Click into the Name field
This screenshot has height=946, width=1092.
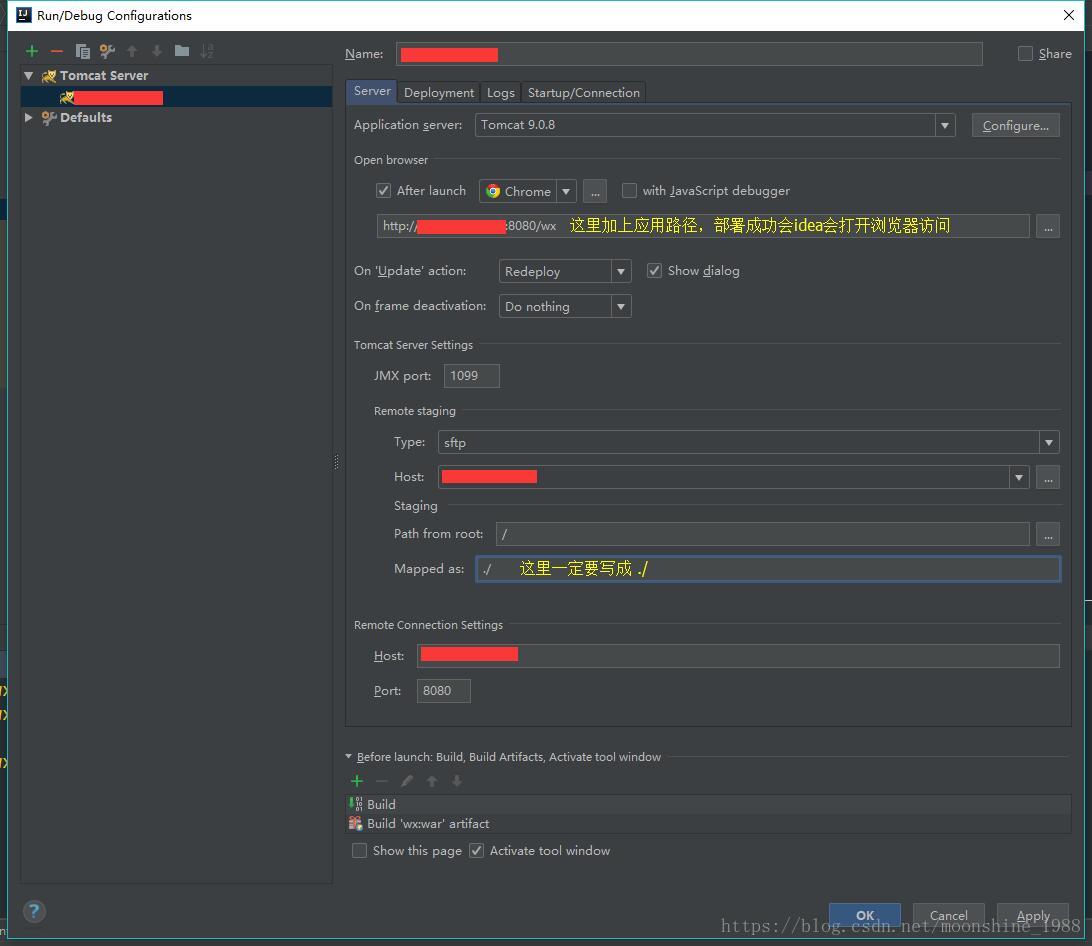click(x=689, y=54)
